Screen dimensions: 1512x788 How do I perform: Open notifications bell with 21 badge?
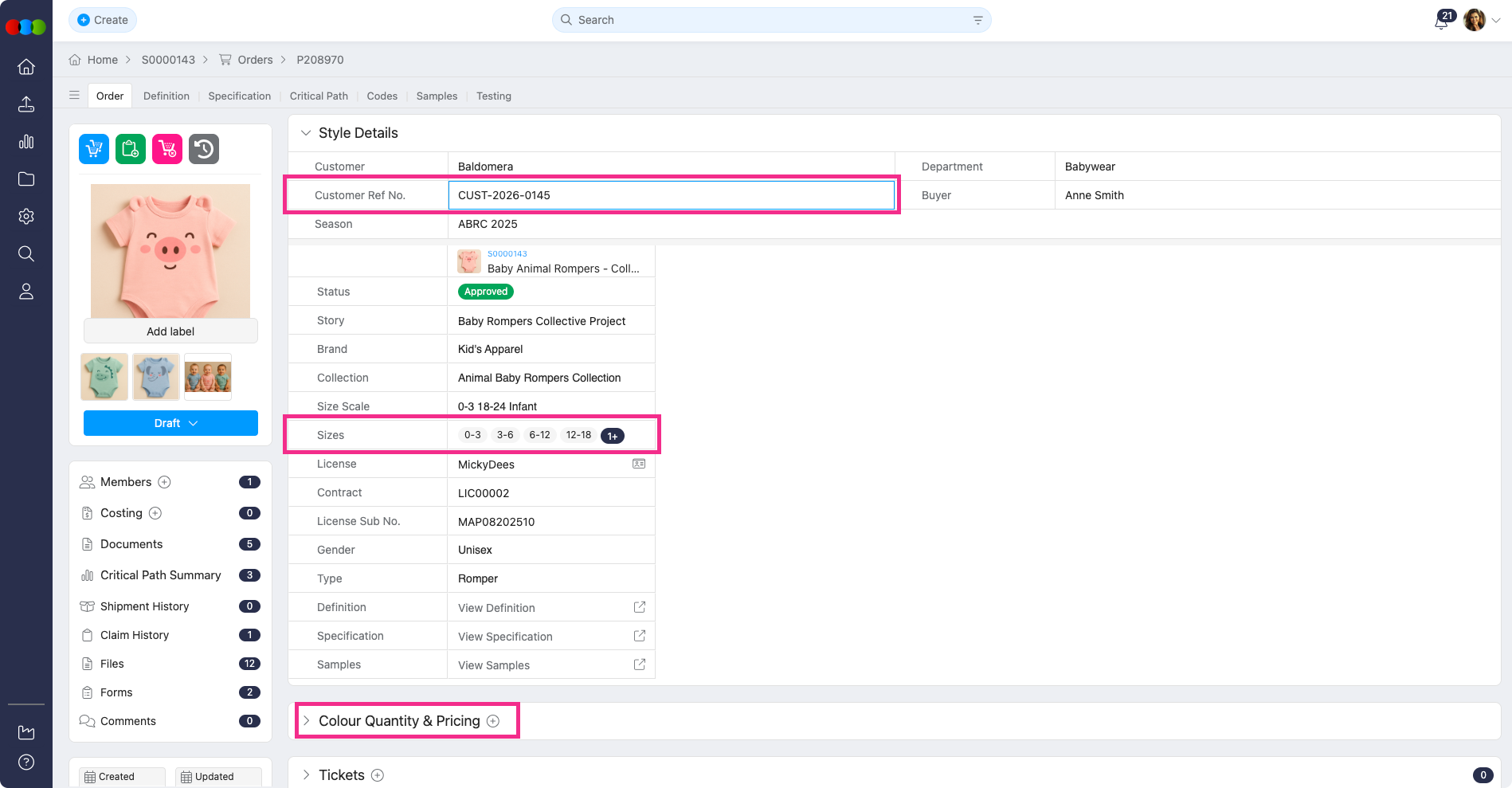pos(1441,21)
